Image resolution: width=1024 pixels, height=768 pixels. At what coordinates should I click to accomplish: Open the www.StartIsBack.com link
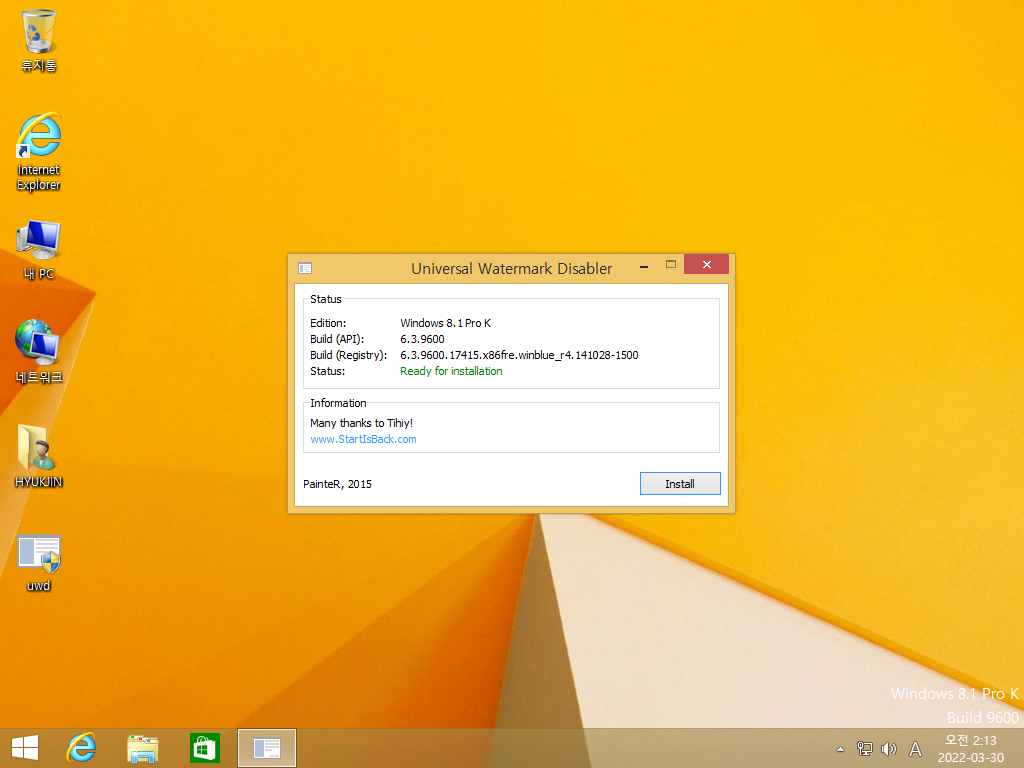pos(363,439)
